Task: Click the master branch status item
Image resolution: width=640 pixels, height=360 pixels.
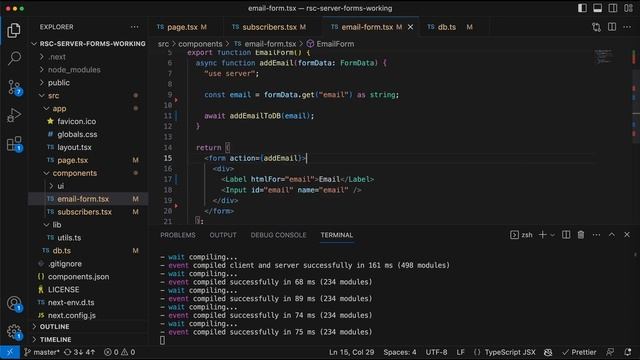Action: [x=42, y=352]
